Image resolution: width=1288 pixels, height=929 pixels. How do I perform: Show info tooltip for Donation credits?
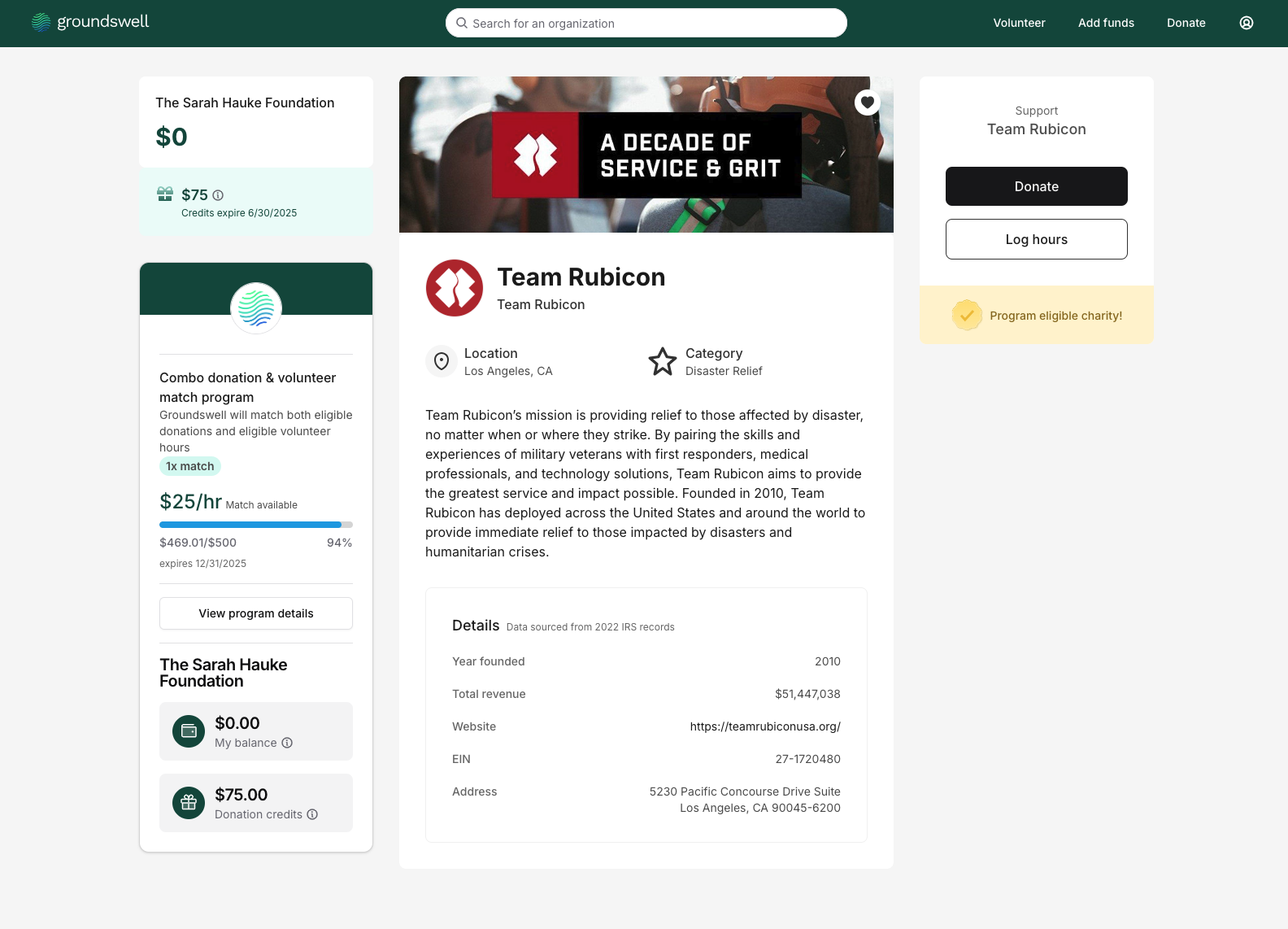coord(312,814)
